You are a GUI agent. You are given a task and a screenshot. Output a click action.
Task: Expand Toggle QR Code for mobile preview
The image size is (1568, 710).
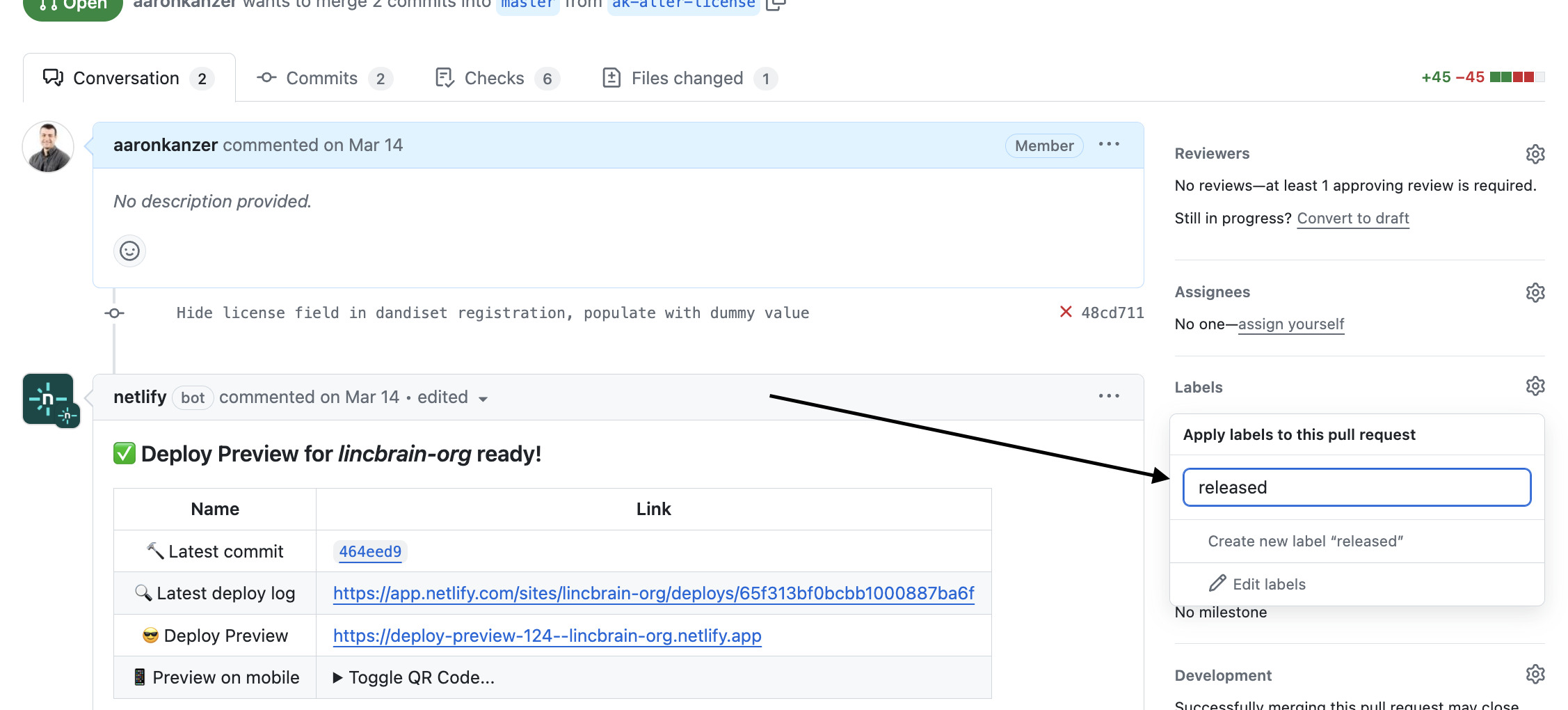[415, 677]
